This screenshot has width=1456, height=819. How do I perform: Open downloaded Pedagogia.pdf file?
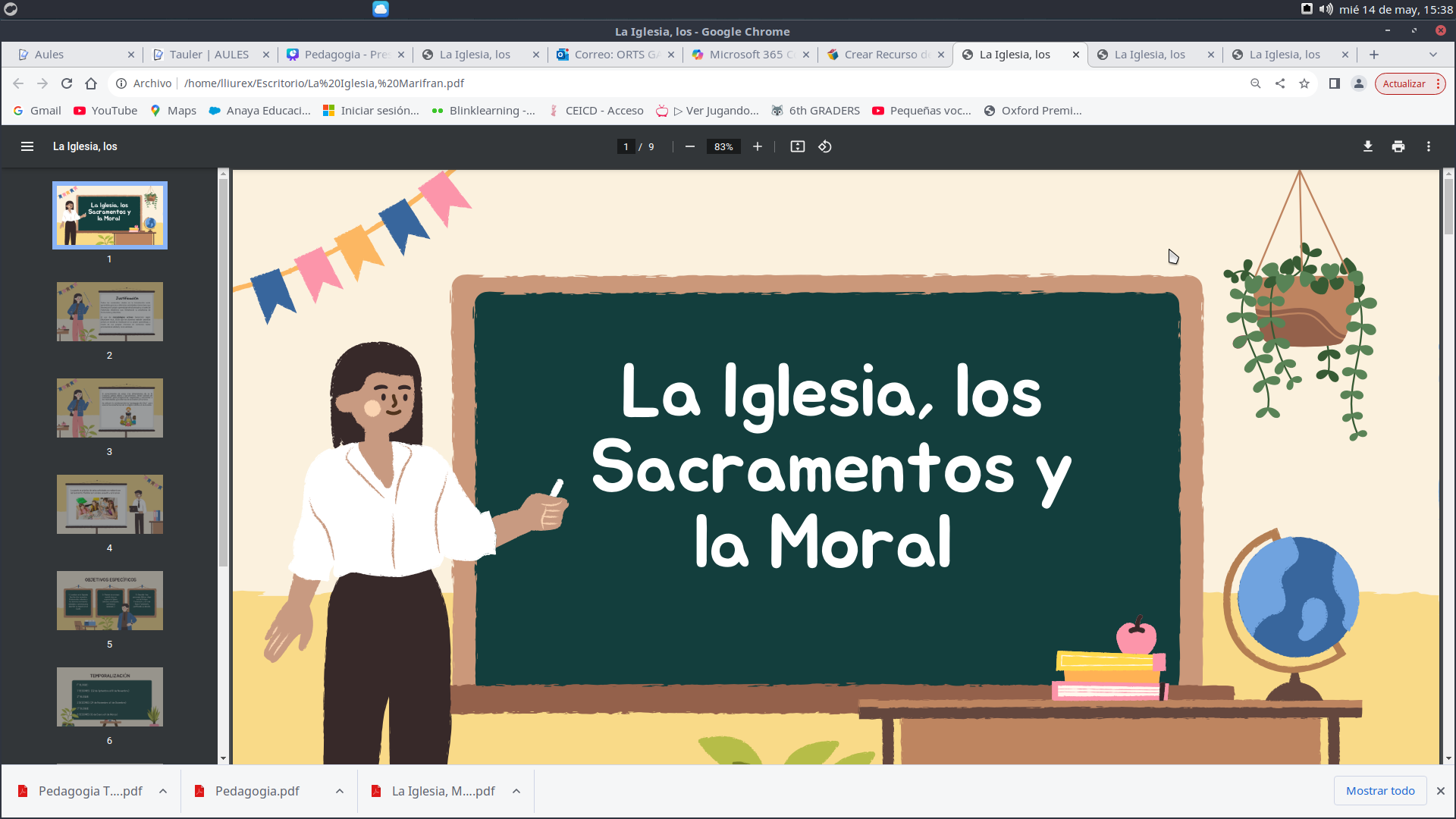tap(247, 791)
